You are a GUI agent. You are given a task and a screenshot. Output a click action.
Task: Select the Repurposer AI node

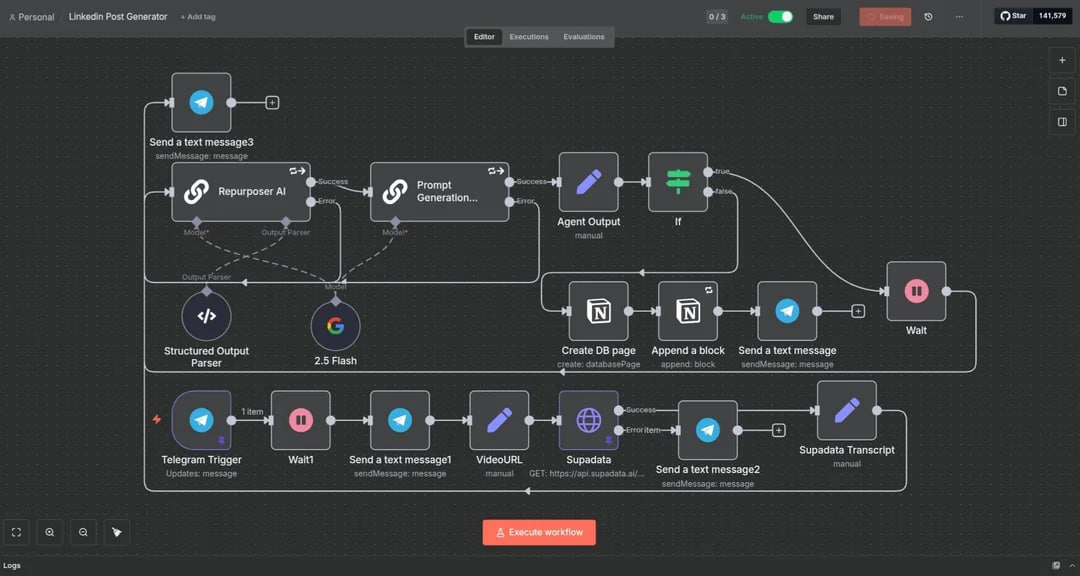241,192
